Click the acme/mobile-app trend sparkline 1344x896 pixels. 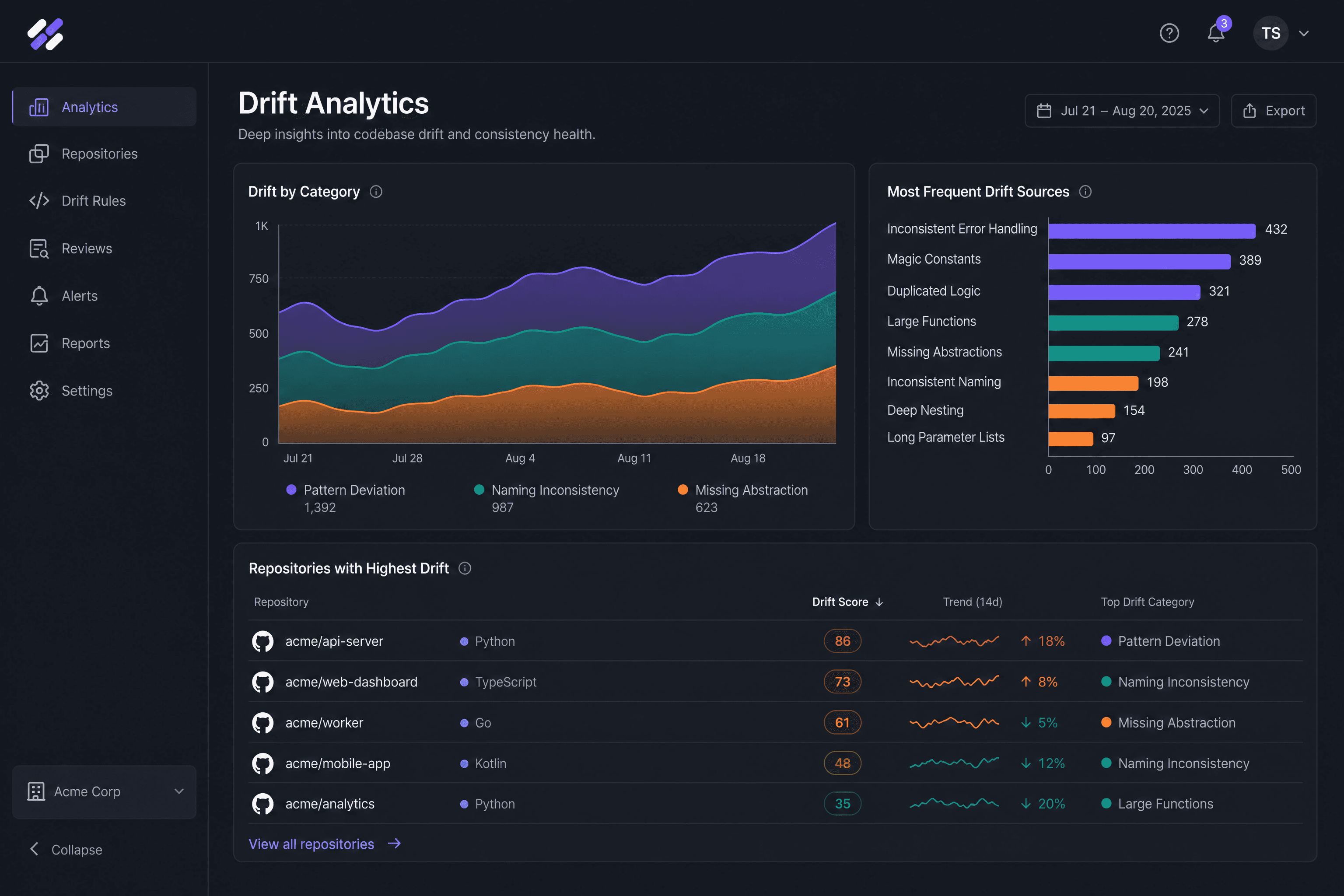click(x=954, y=763)
